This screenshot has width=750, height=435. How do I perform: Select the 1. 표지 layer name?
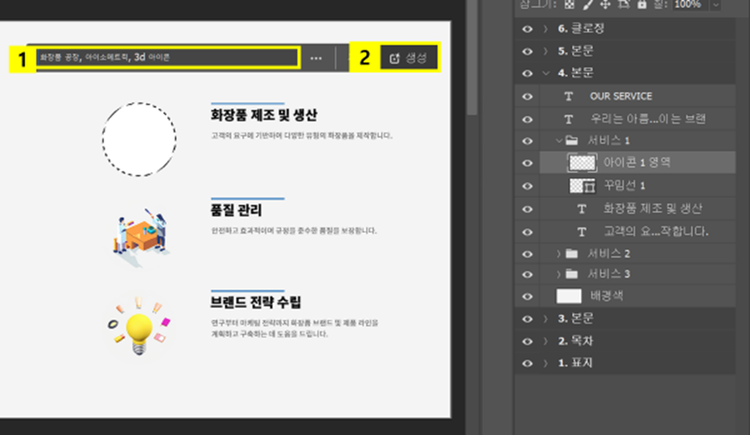pos(575,363)
